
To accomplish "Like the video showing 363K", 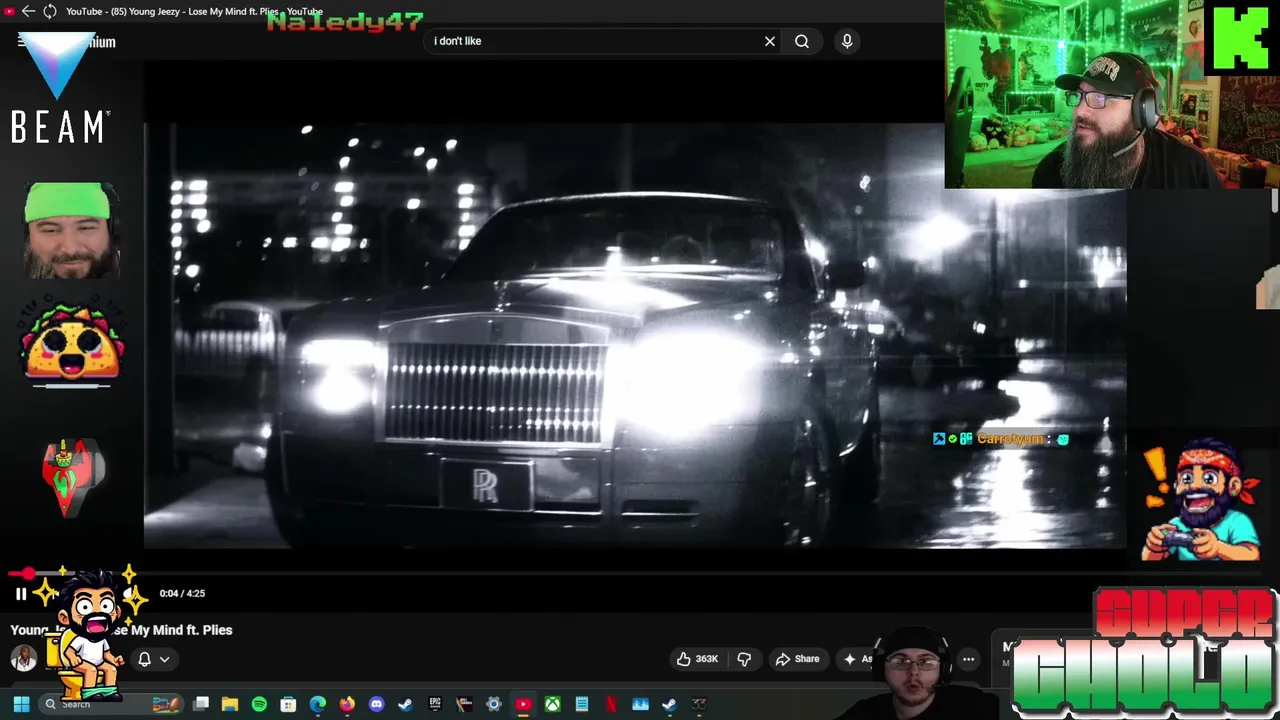I will (x=698, y=659).
